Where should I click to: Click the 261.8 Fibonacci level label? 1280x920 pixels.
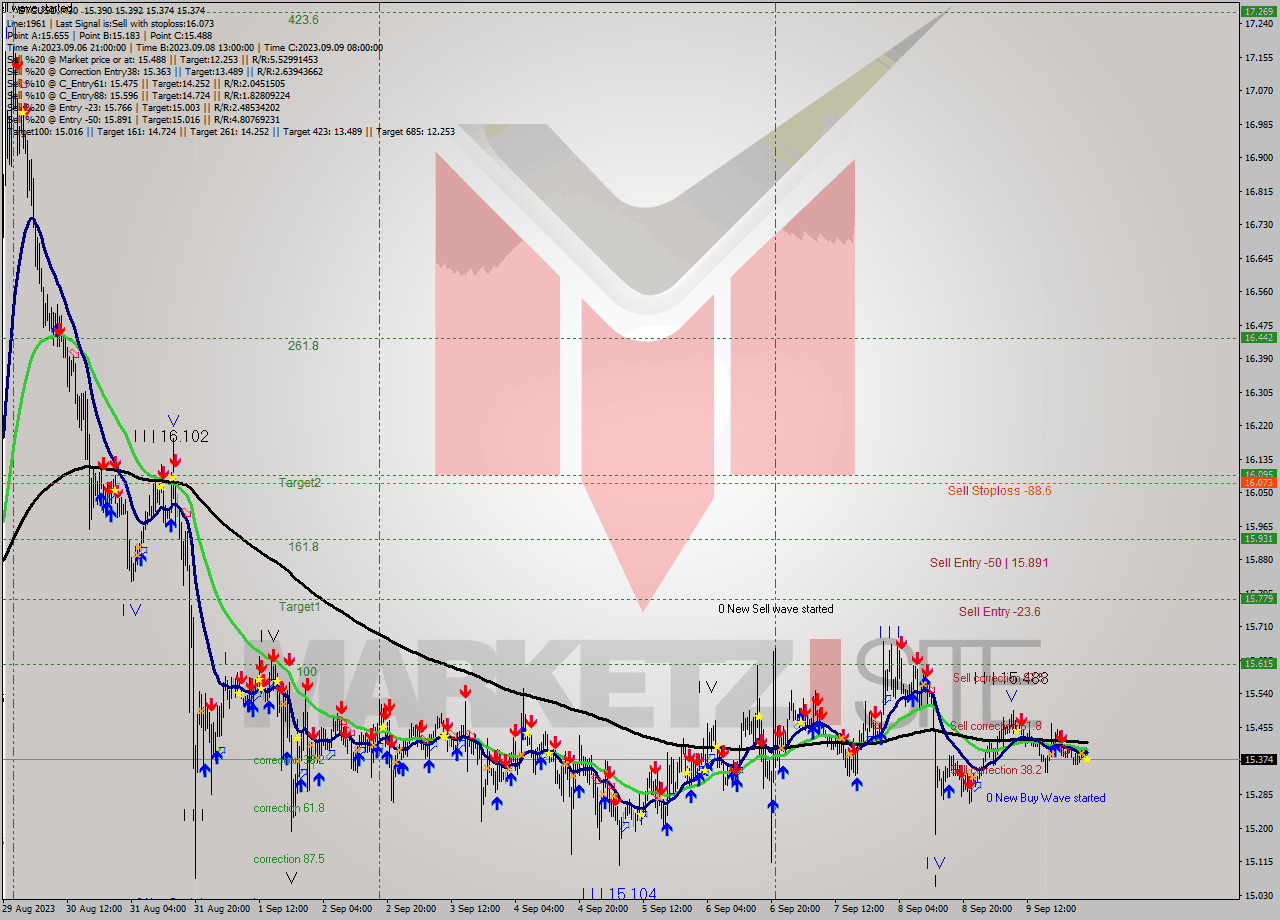(303, 346)
